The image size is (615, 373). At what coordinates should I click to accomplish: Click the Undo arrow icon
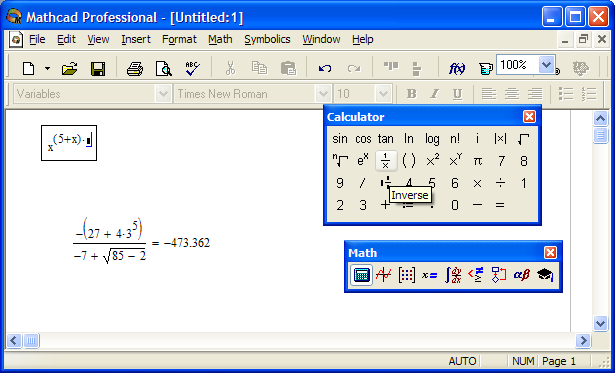pos(325,69)
